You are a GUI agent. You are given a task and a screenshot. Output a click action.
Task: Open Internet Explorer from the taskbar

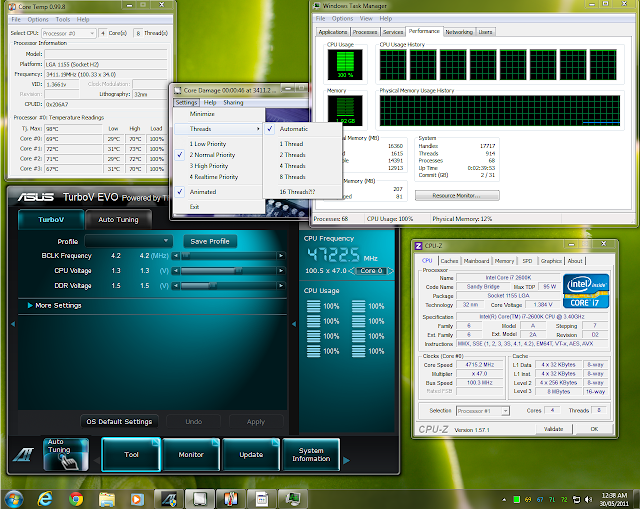click(x=46, y=498)
